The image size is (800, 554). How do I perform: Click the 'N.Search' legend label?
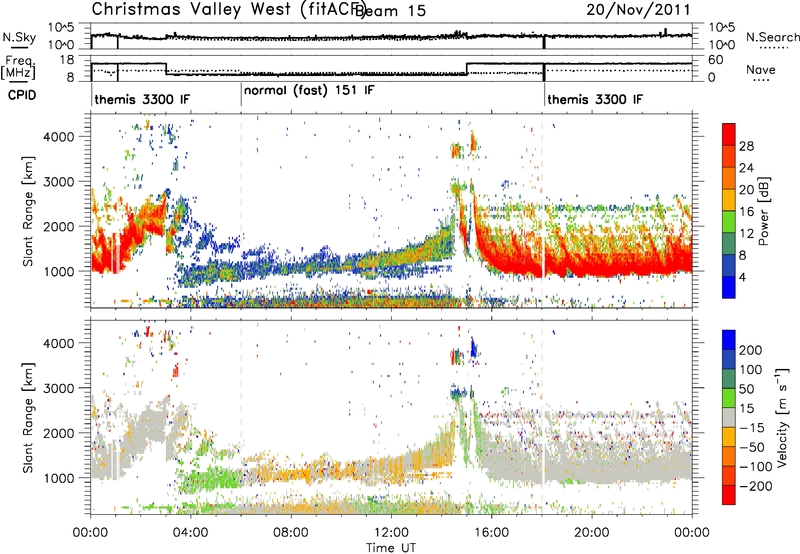(x=773, y=37)
